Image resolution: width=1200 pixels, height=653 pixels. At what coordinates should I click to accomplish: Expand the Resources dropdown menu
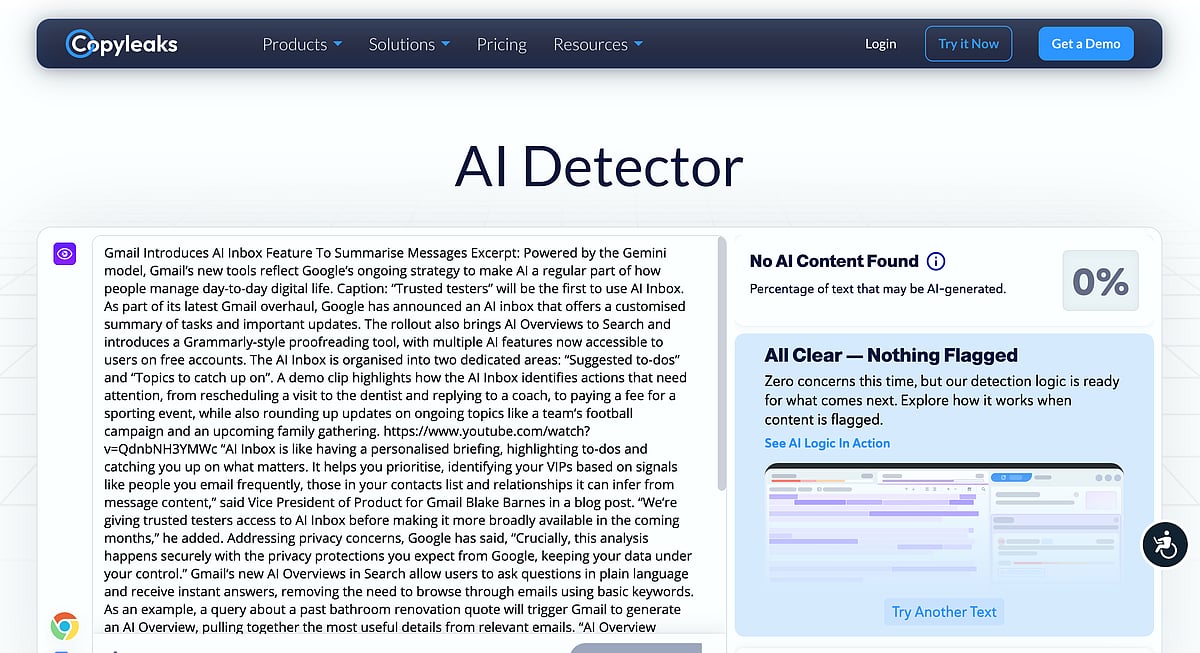click(598, 44)
